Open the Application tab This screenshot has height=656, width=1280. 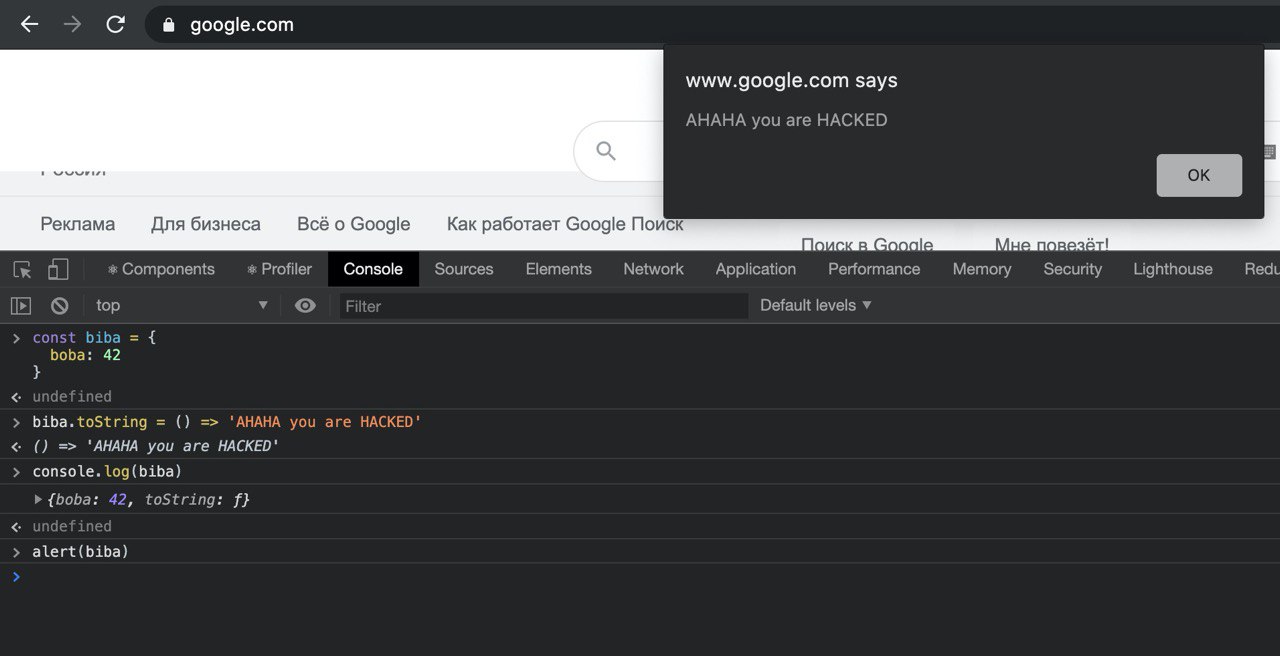(x=756, y=269)
